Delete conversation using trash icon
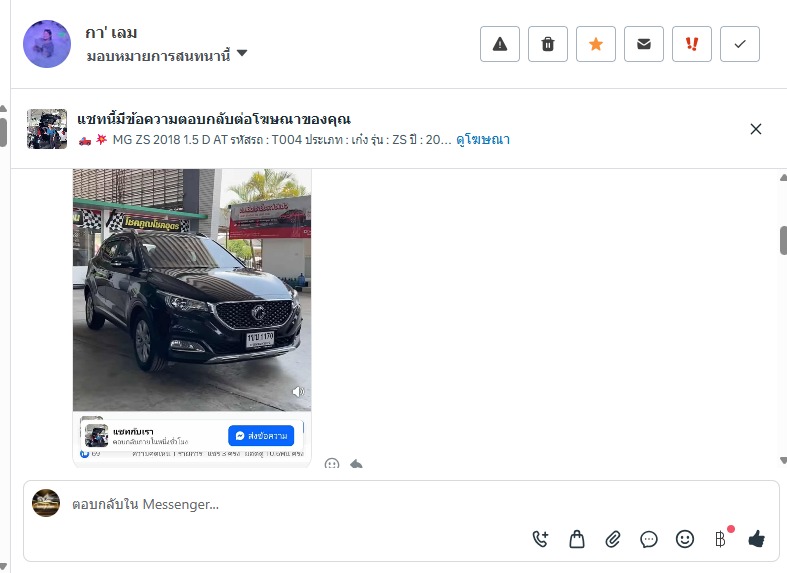Screen dimensions: 787x573 pyautogui.click(x=548, y=44)
